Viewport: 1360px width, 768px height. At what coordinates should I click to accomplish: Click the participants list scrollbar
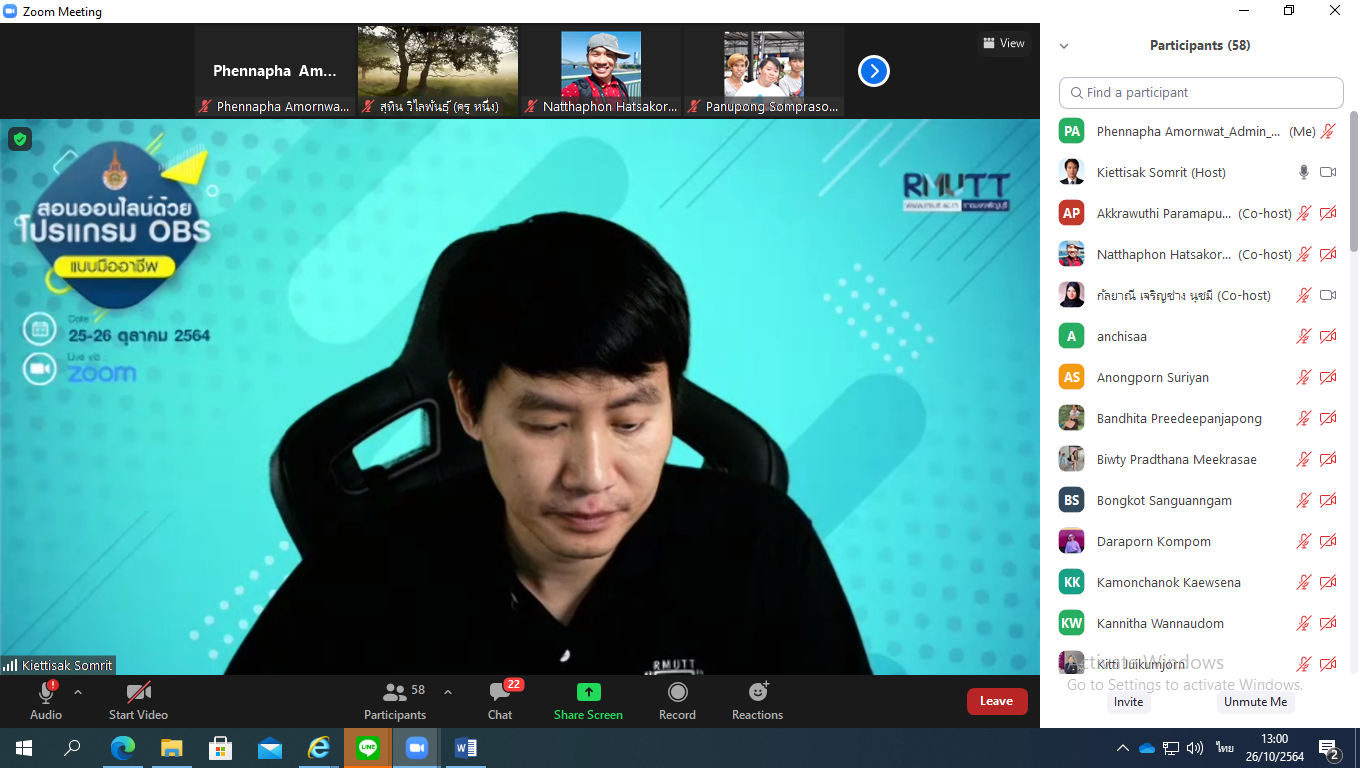pyautogui.click(x=1354, y=183)
